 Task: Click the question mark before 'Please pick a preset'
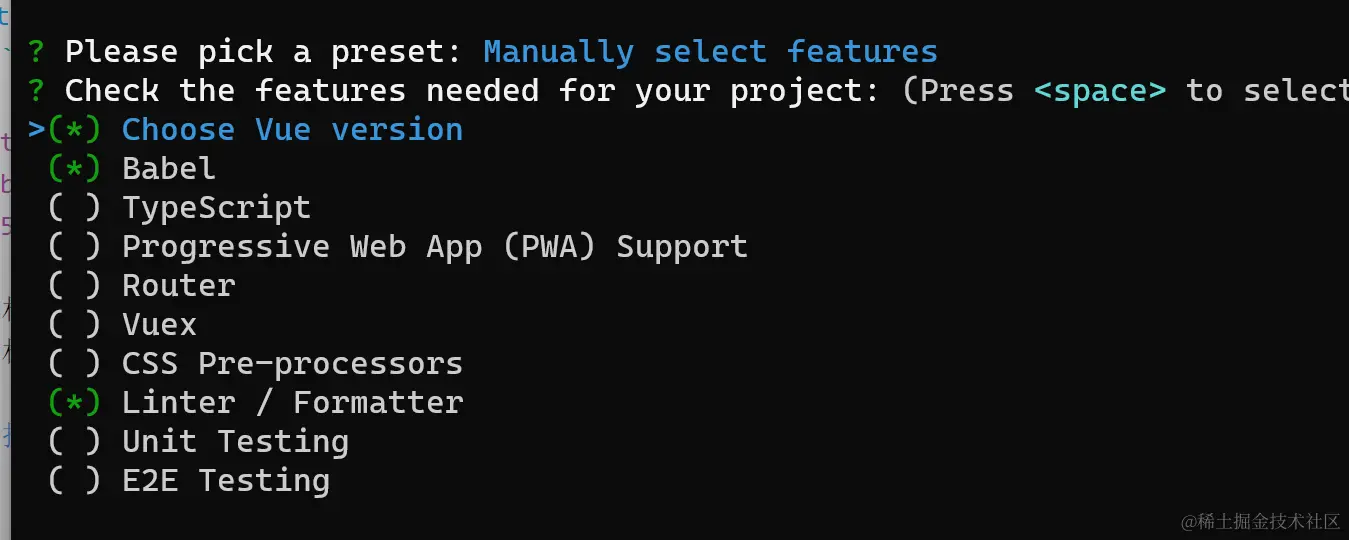click(36, 52)
